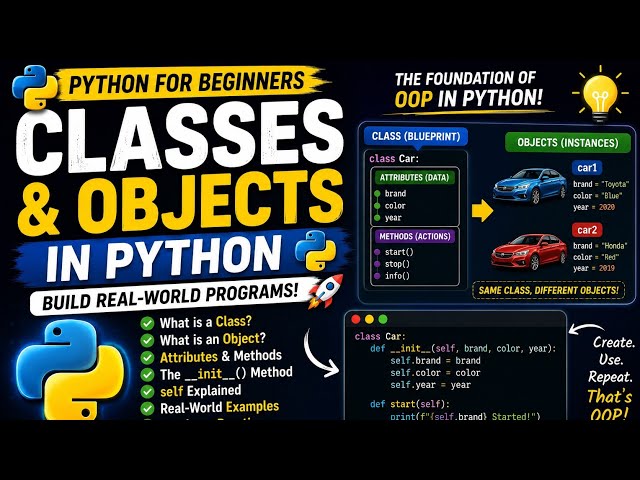Click the 'self.color = color' code line
This screenshot has height=480, width=640.
(436, 373)
